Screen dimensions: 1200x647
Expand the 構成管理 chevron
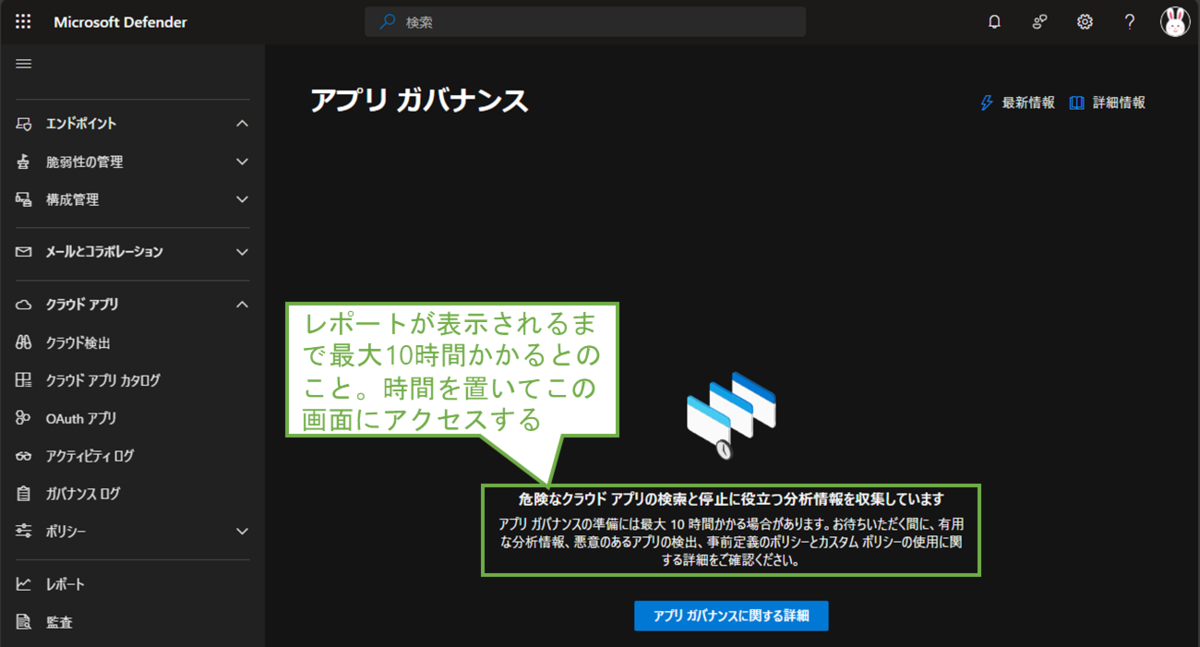point(242,200)
